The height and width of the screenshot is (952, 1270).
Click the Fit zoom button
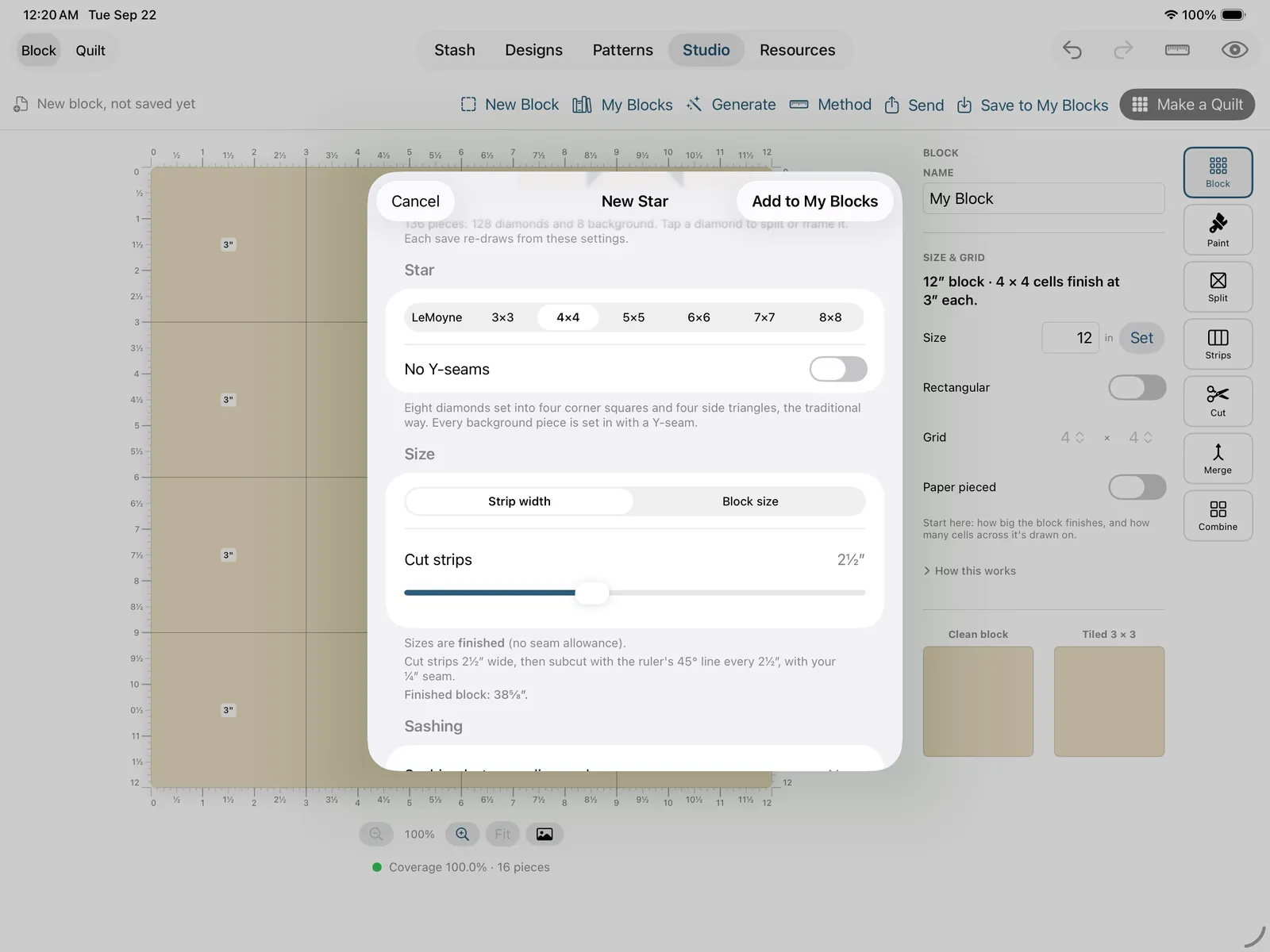click(502, 834)
